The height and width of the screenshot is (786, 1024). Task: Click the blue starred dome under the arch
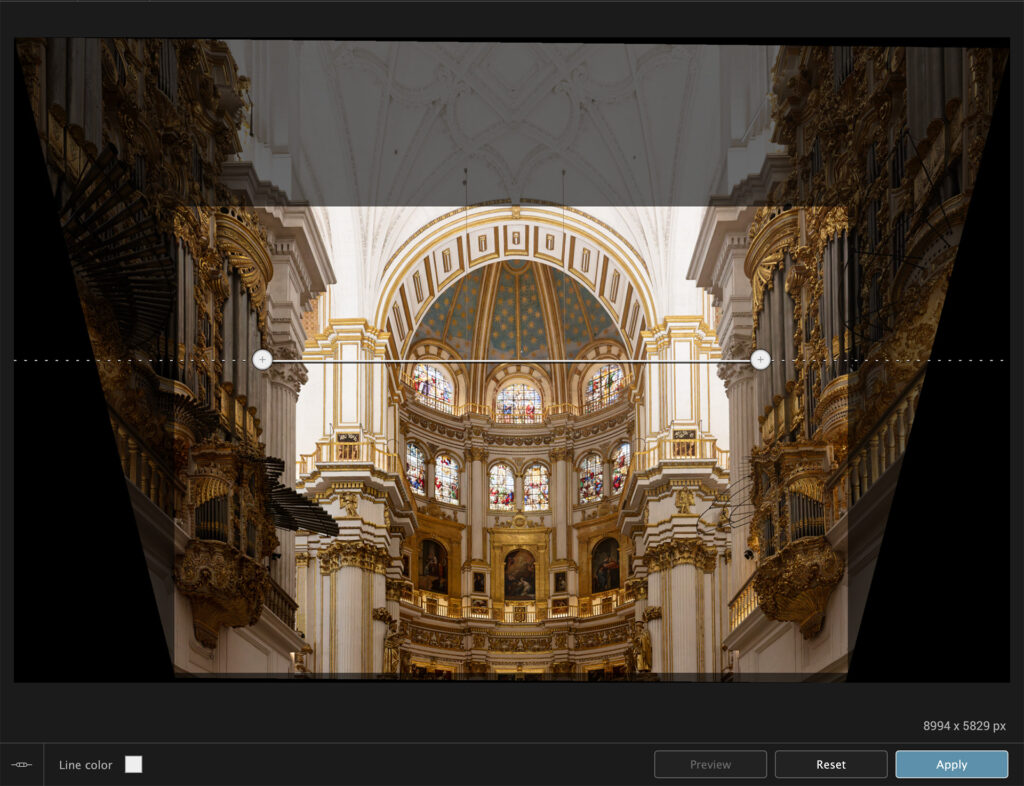click(x=517, y=305)
